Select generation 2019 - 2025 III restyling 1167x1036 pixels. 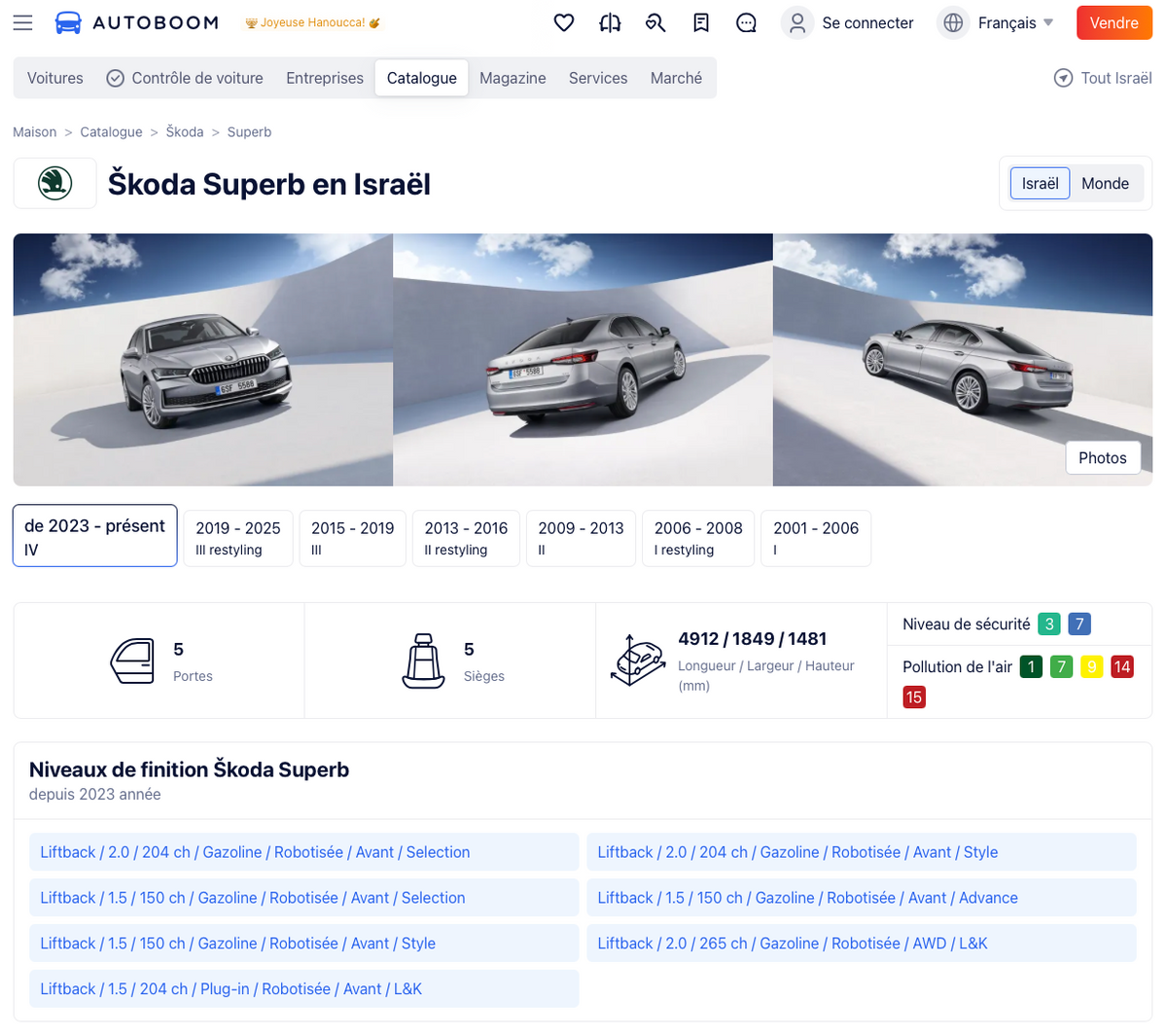pos(238,538)
